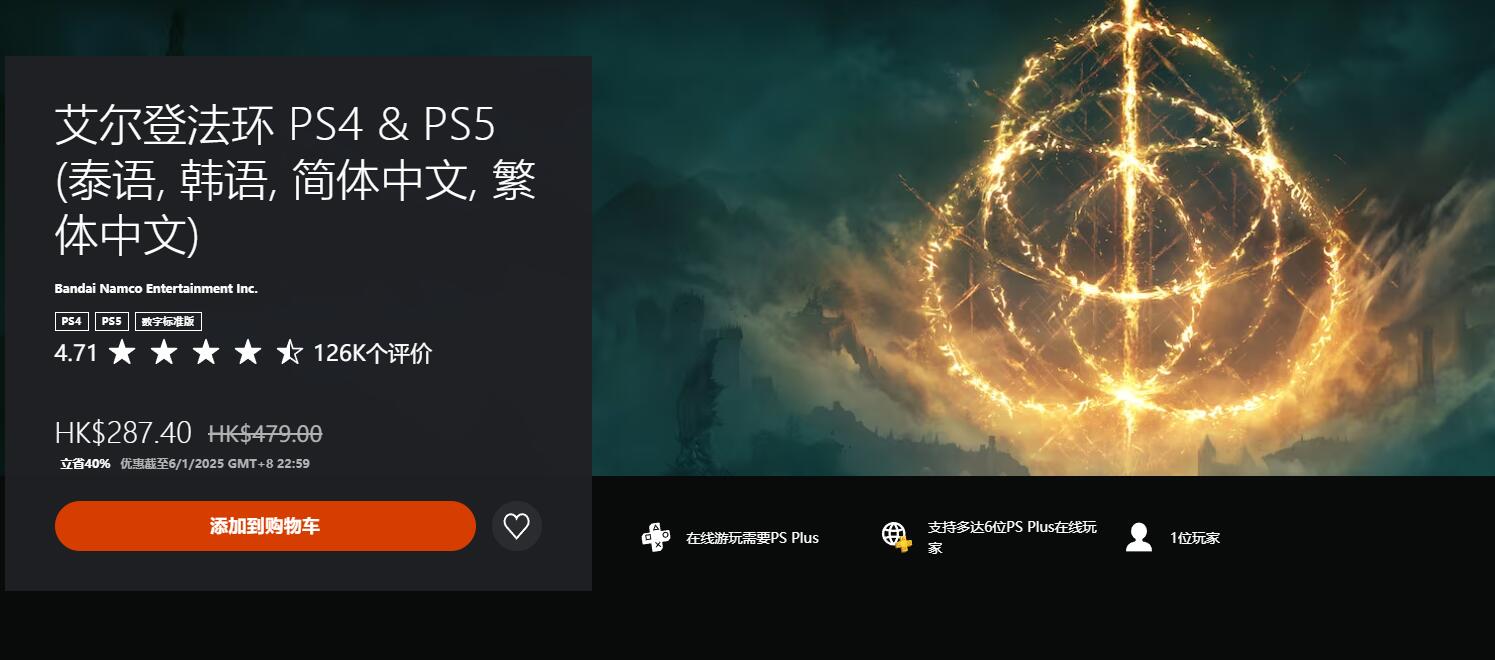Open the 126K个评价 reviews link
This screenshot has width=1495, height=660.
(x=372, y=353)
